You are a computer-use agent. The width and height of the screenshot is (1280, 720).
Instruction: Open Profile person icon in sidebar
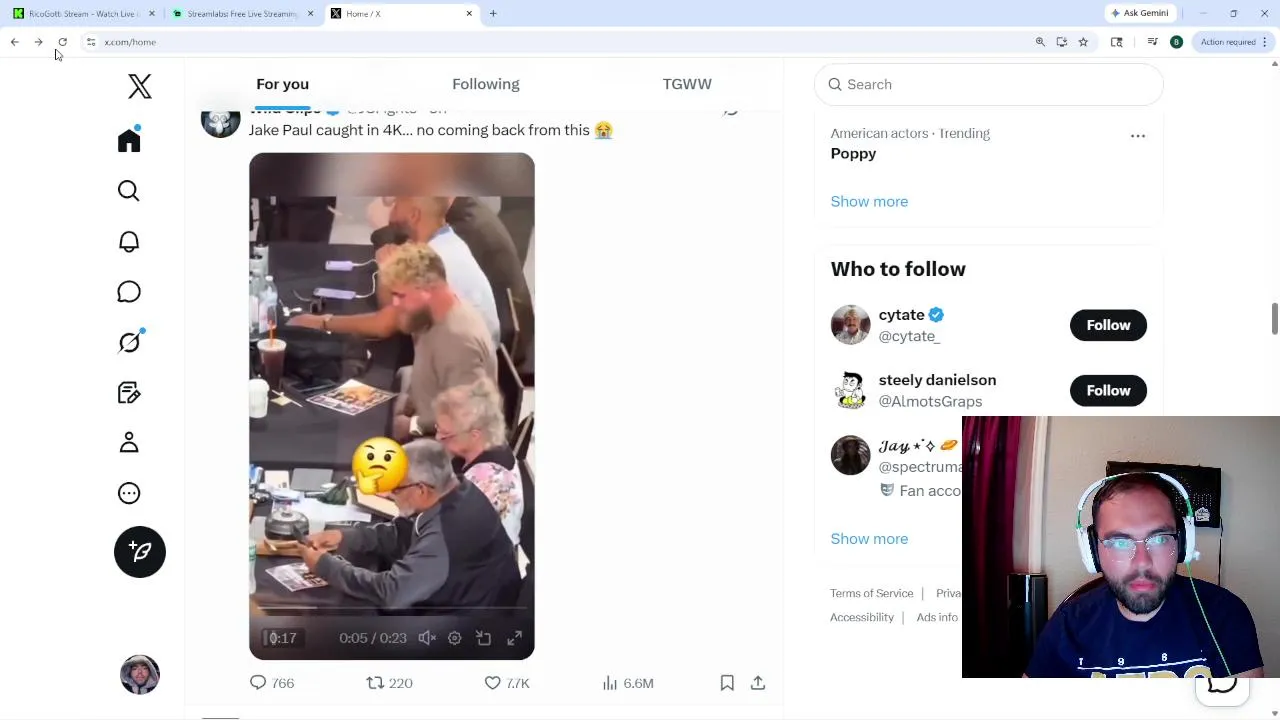tap(129, 443)
